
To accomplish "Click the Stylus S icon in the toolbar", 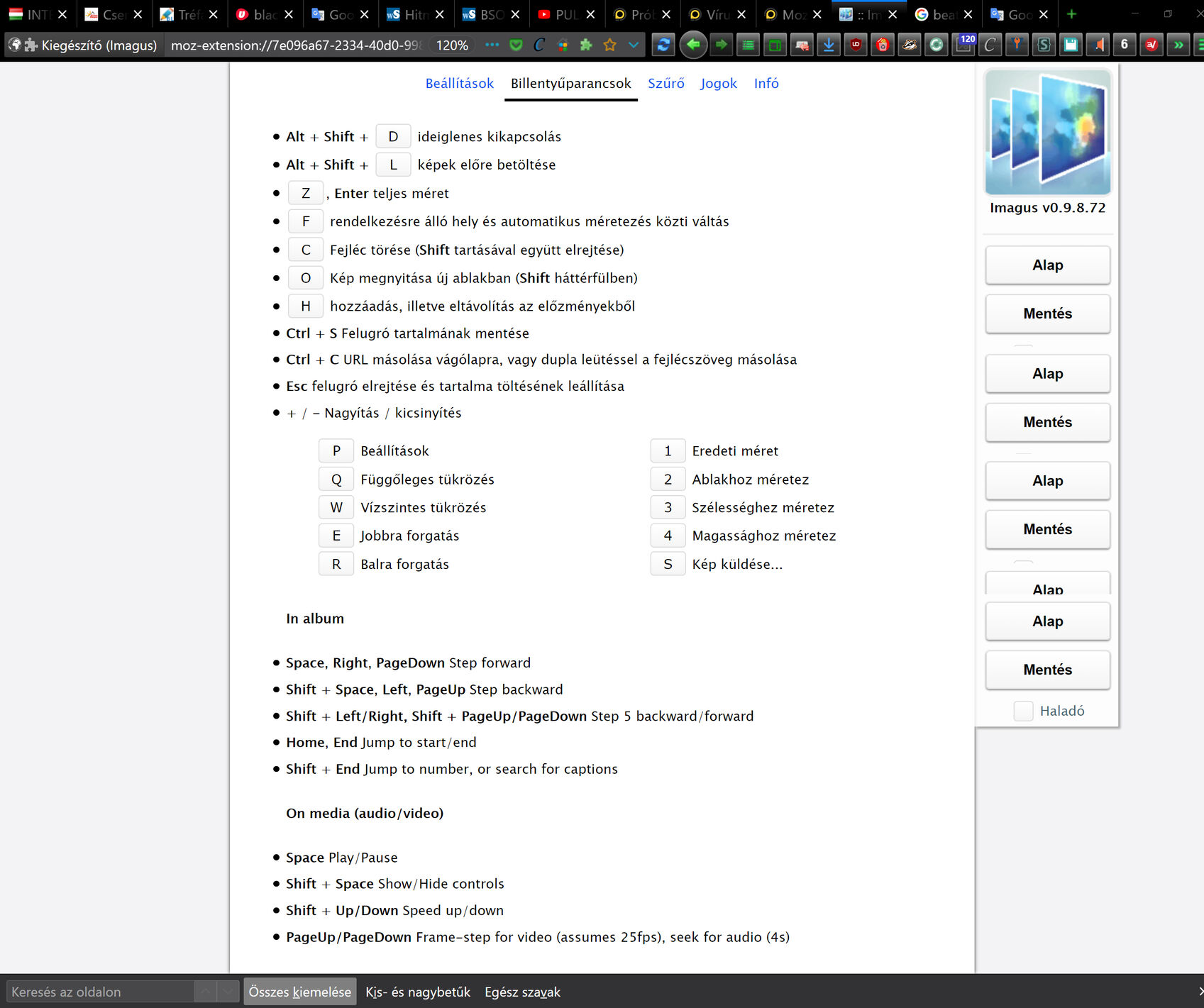I will (1044, 45).
